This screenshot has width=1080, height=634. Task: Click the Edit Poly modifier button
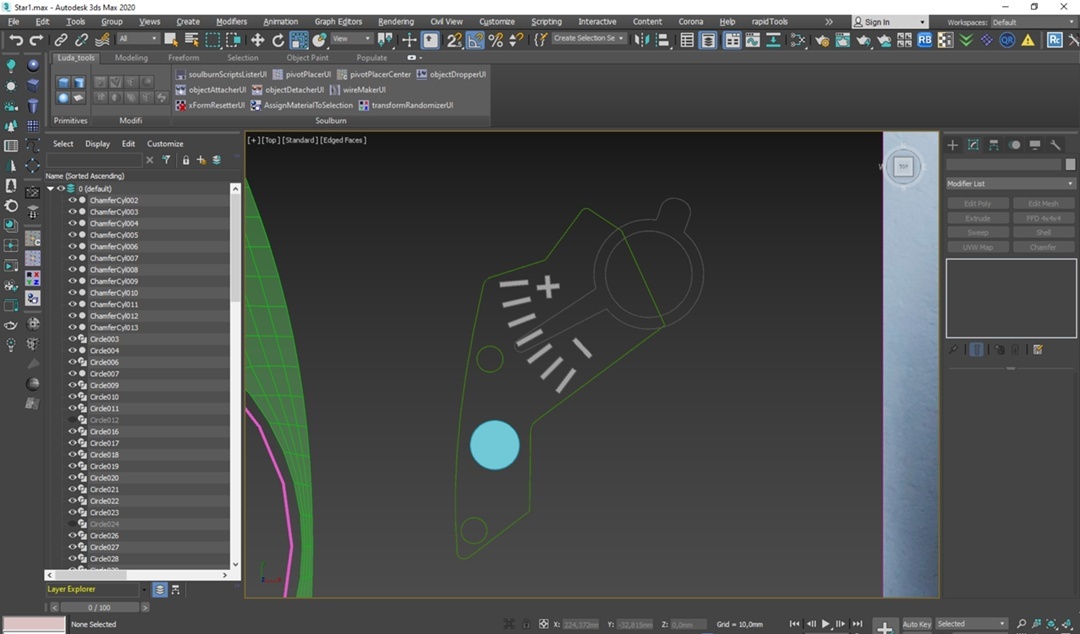point(978,204)
